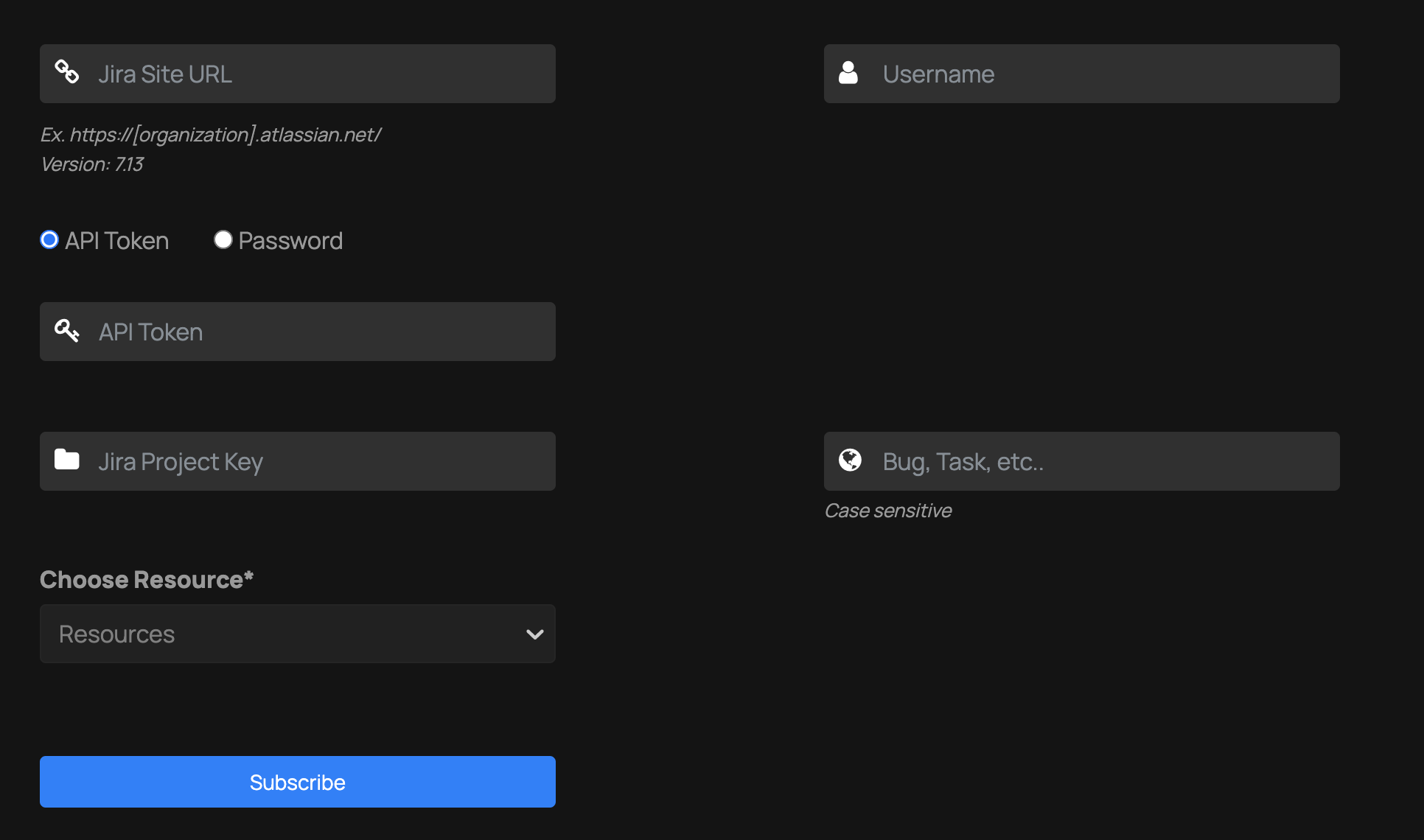The height and width of the screenshot is (840, 1424).
Task: Focus the Username input field
Action: click(x=1082, y=74)
